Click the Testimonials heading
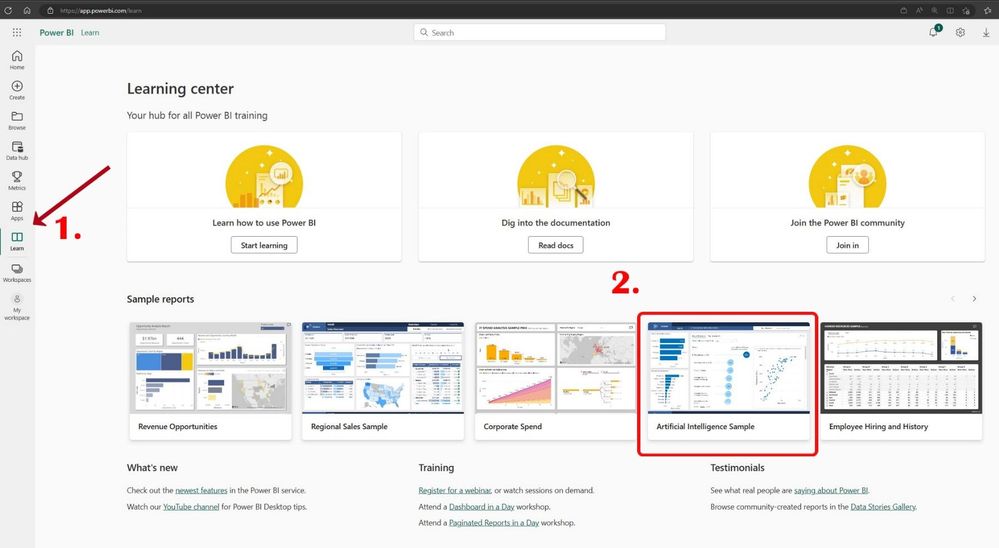 click(x=737, y=468)
